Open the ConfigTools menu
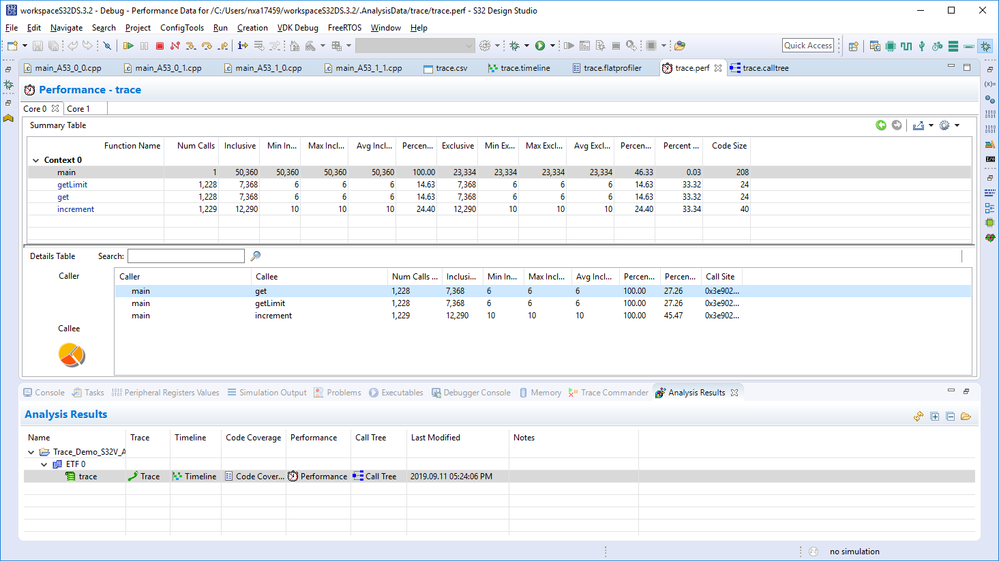 coord(182,28)
